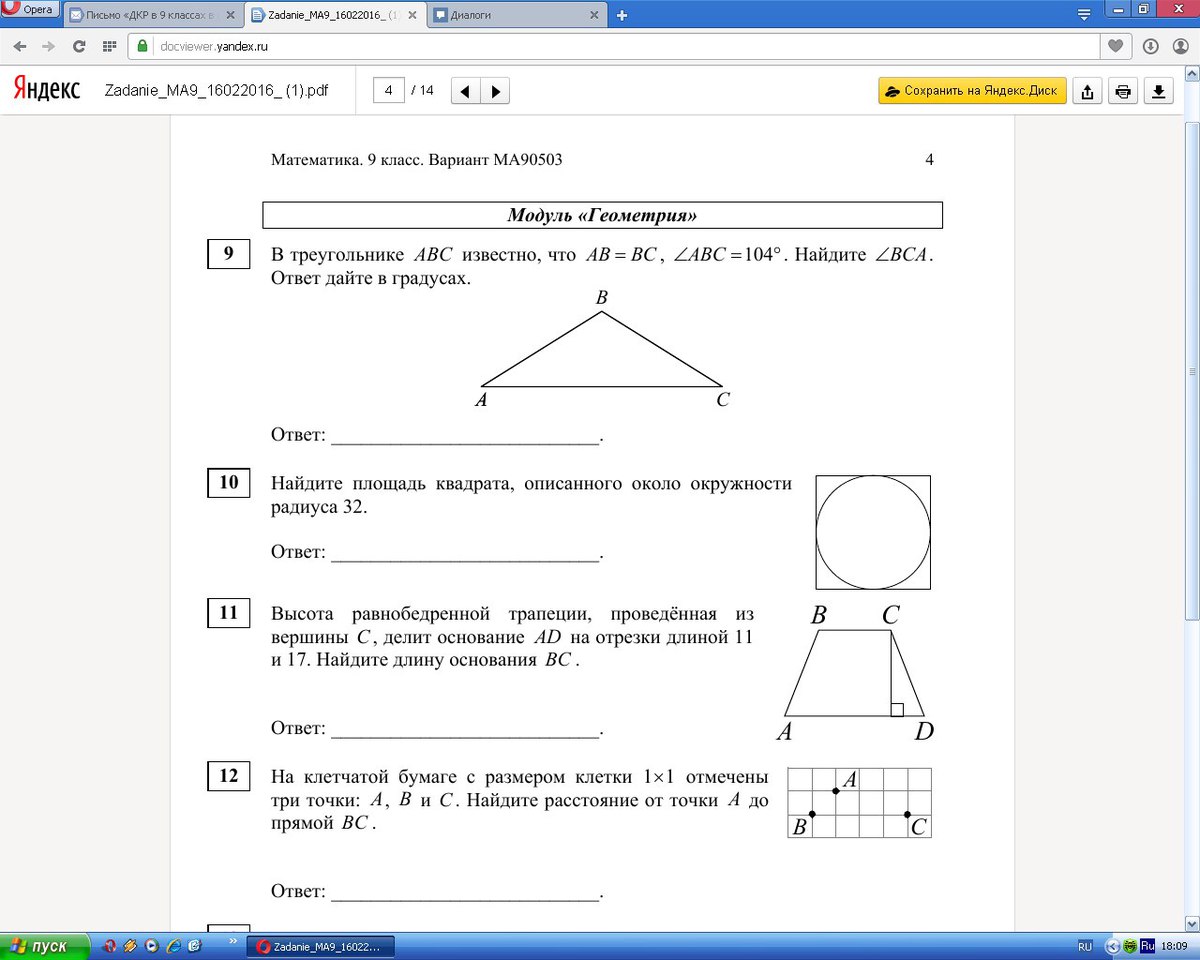Print the document using printer icon
The image size is (1200, 960).
1123,91
